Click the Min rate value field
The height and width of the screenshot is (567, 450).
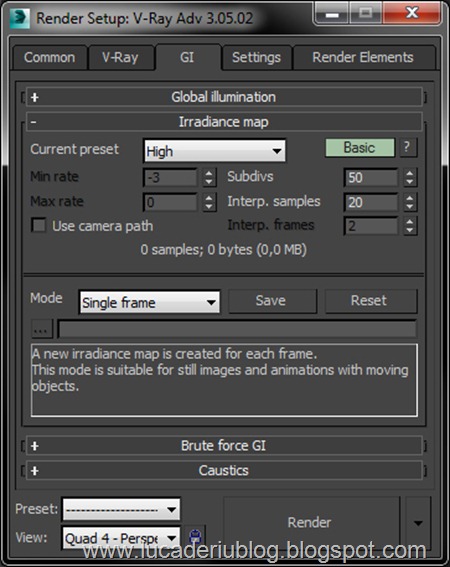170,177
